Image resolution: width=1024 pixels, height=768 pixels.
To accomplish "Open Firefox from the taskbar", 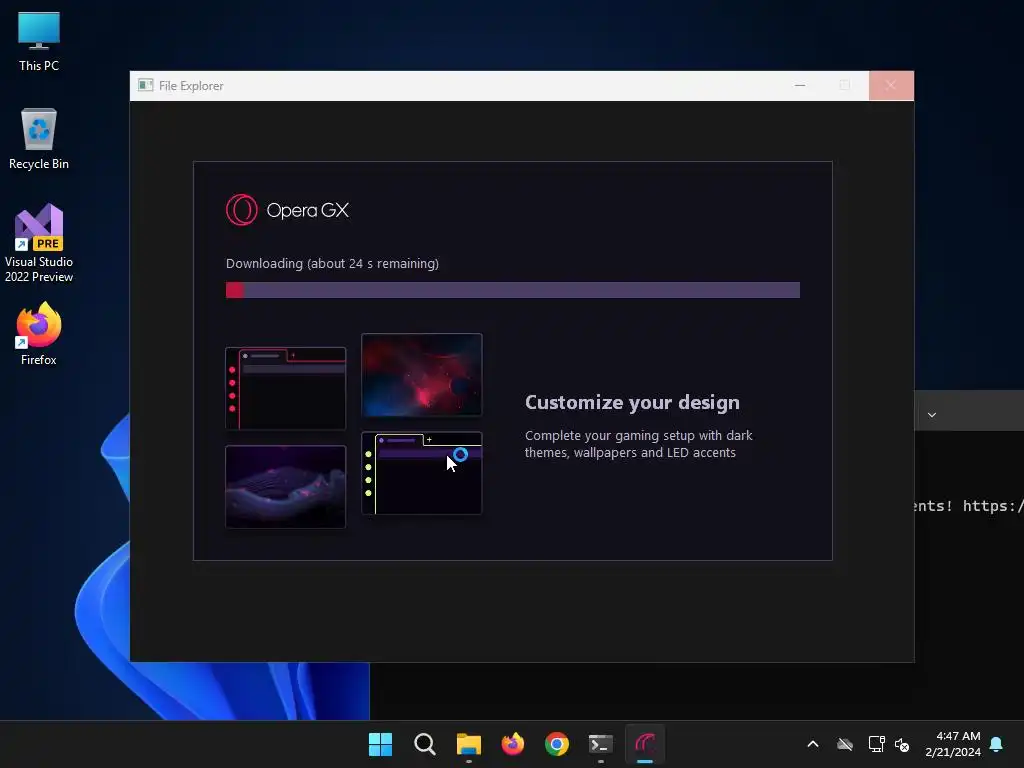I will tap(513, 744).
